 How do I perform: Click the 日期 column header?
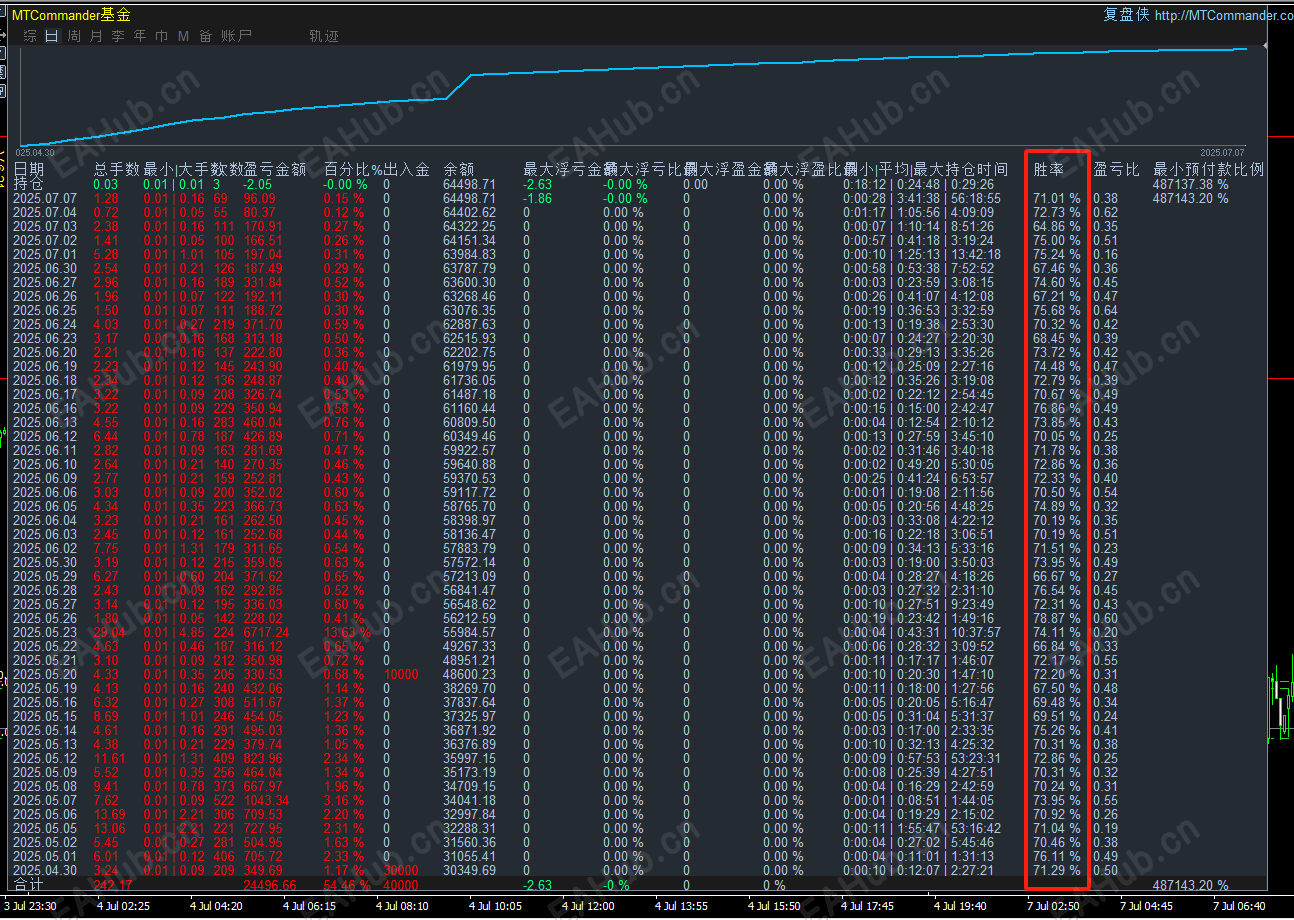point(29,170)
